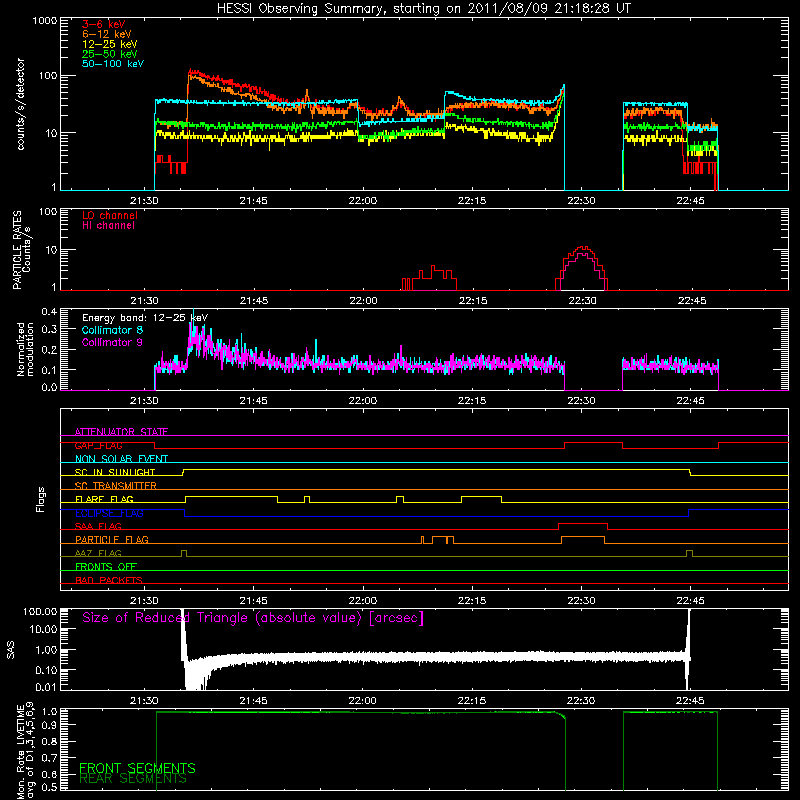
Task: Select the SAA_FLAG label
Action: pos(98,526)
